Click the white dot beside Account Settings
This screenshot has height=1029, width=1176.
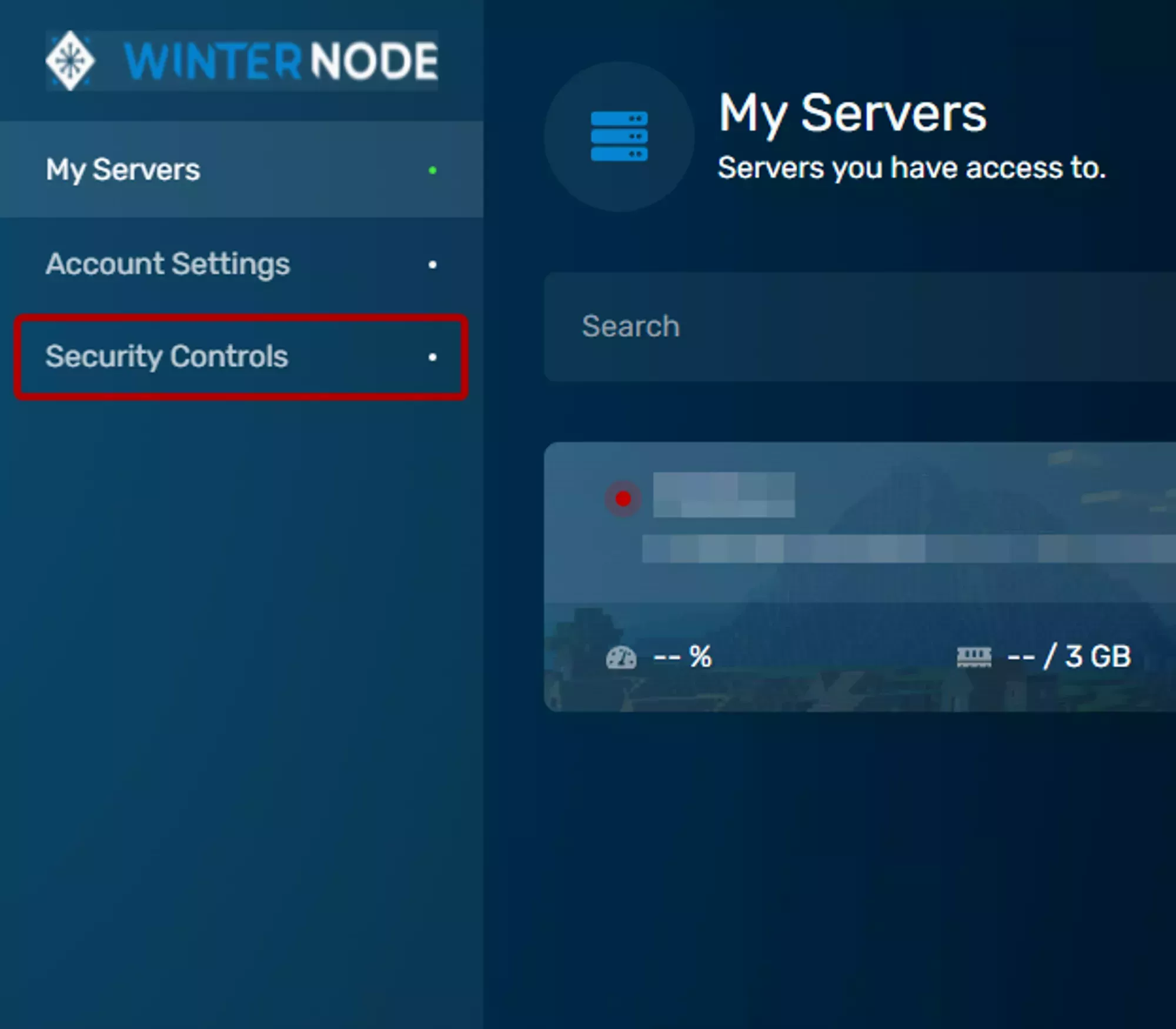pyautogui.click(x=433, y=265)
